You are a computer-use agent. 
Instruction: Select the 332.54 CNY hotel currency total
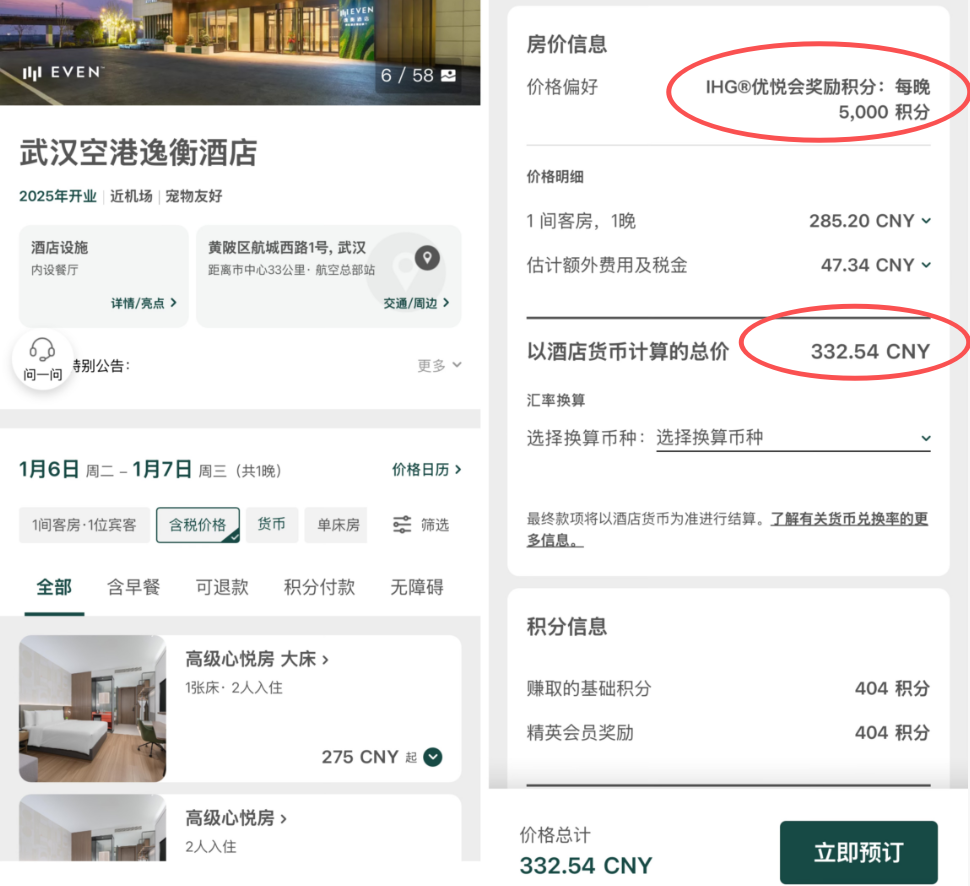point(870,351)
